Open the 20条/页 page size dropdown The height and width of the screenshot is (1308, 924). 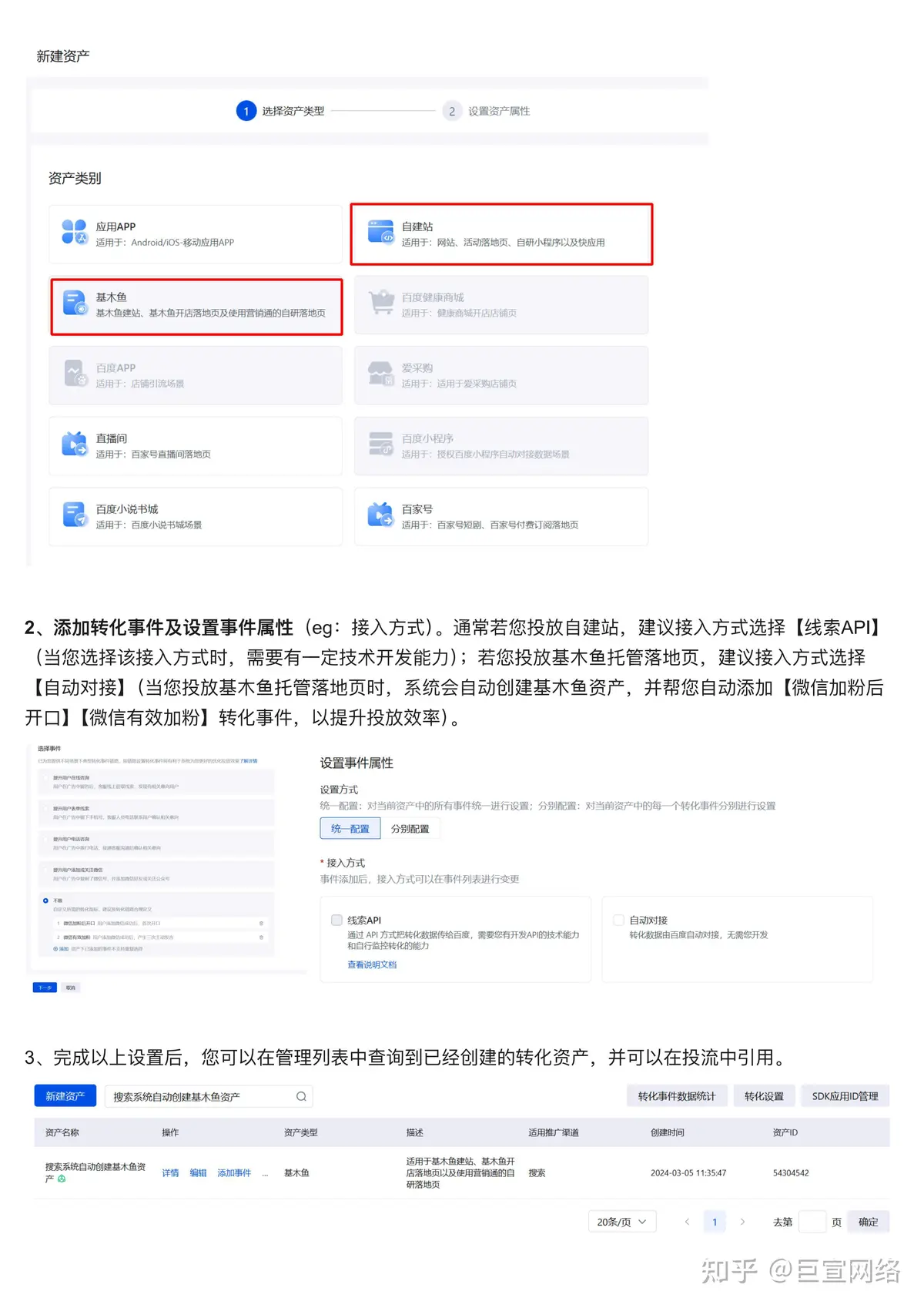point(622,1222)
